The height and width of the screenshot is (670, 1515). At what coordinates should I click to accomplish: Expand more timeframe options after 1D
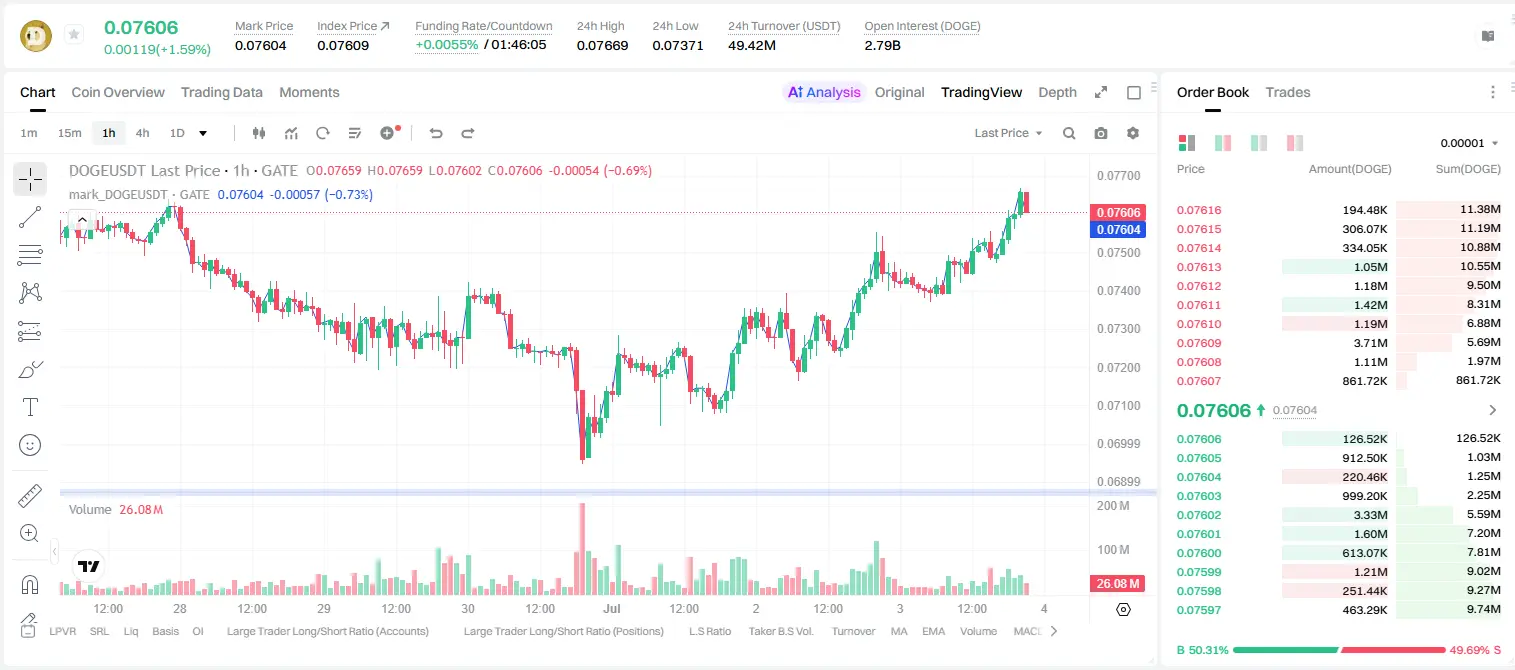[203, 133]
